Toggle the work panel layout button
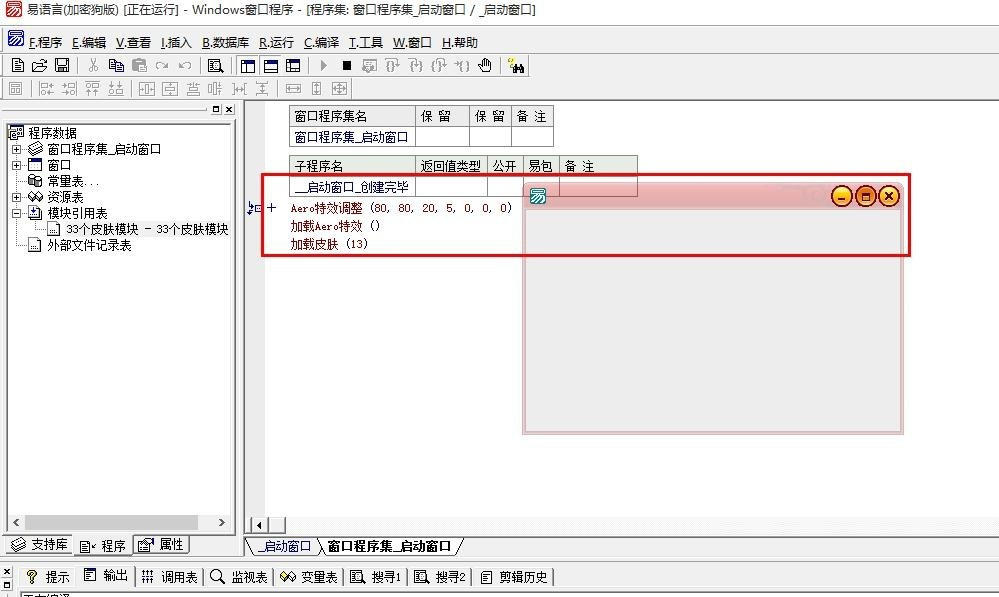999x597 pixels. [248, 66]
